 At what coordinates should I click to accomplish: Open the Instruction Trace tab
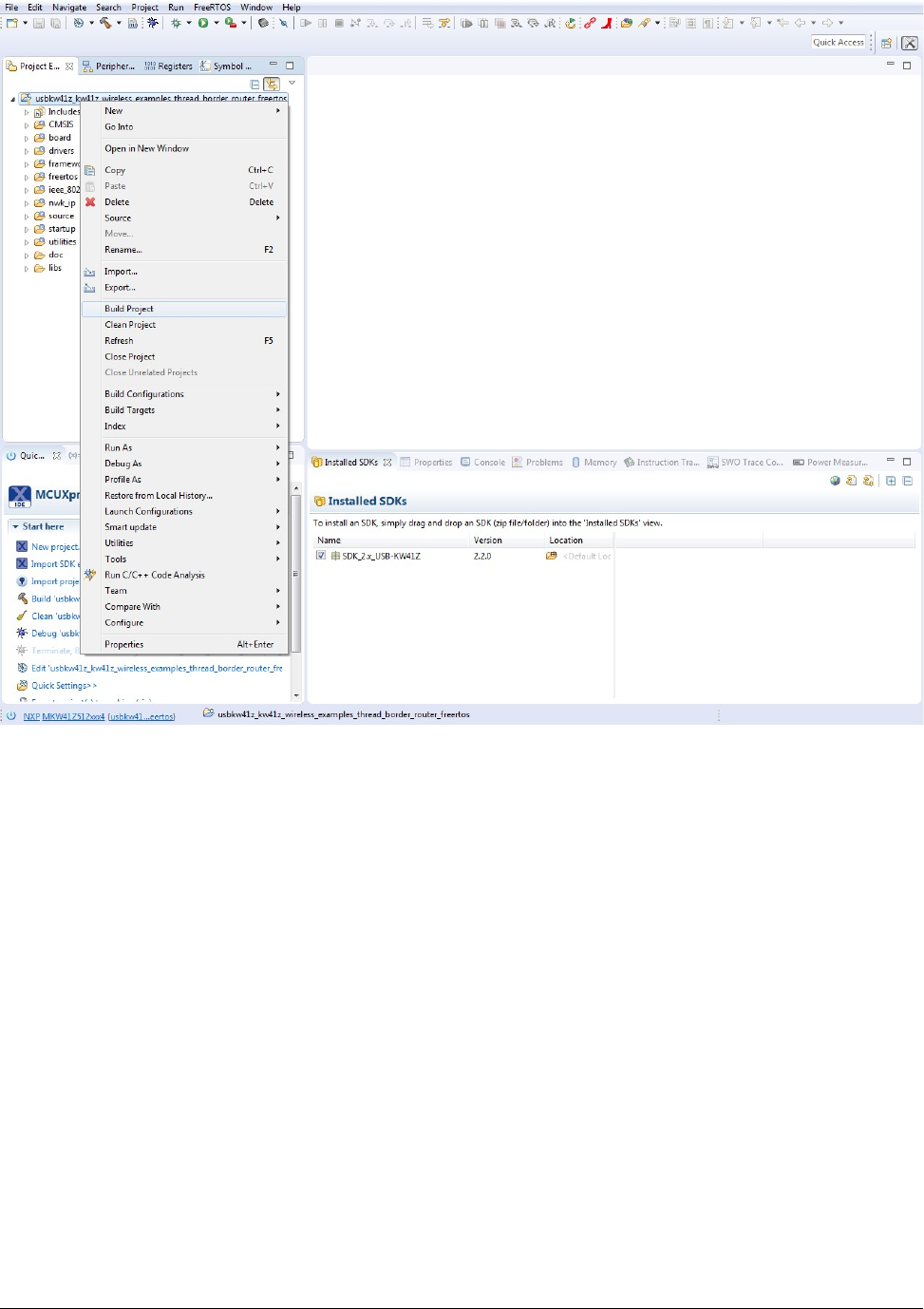661,463
